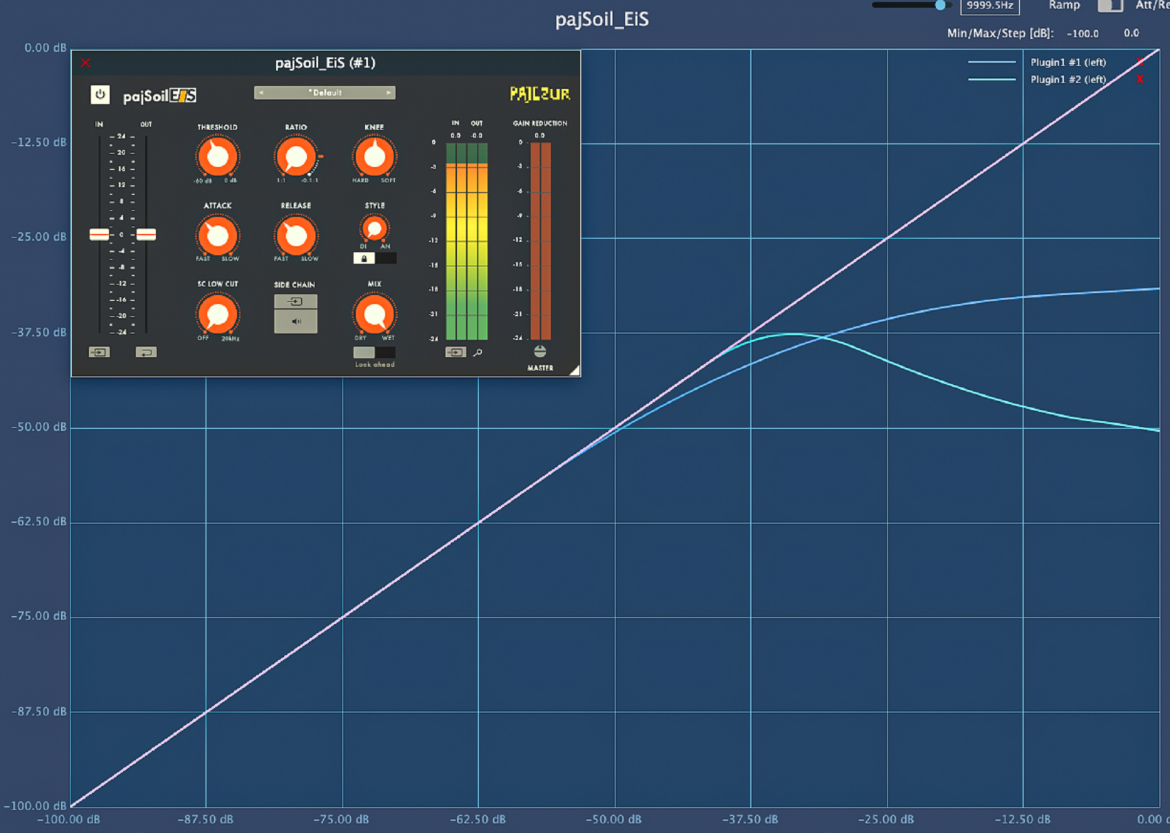Enable external side chain input button

295,302
